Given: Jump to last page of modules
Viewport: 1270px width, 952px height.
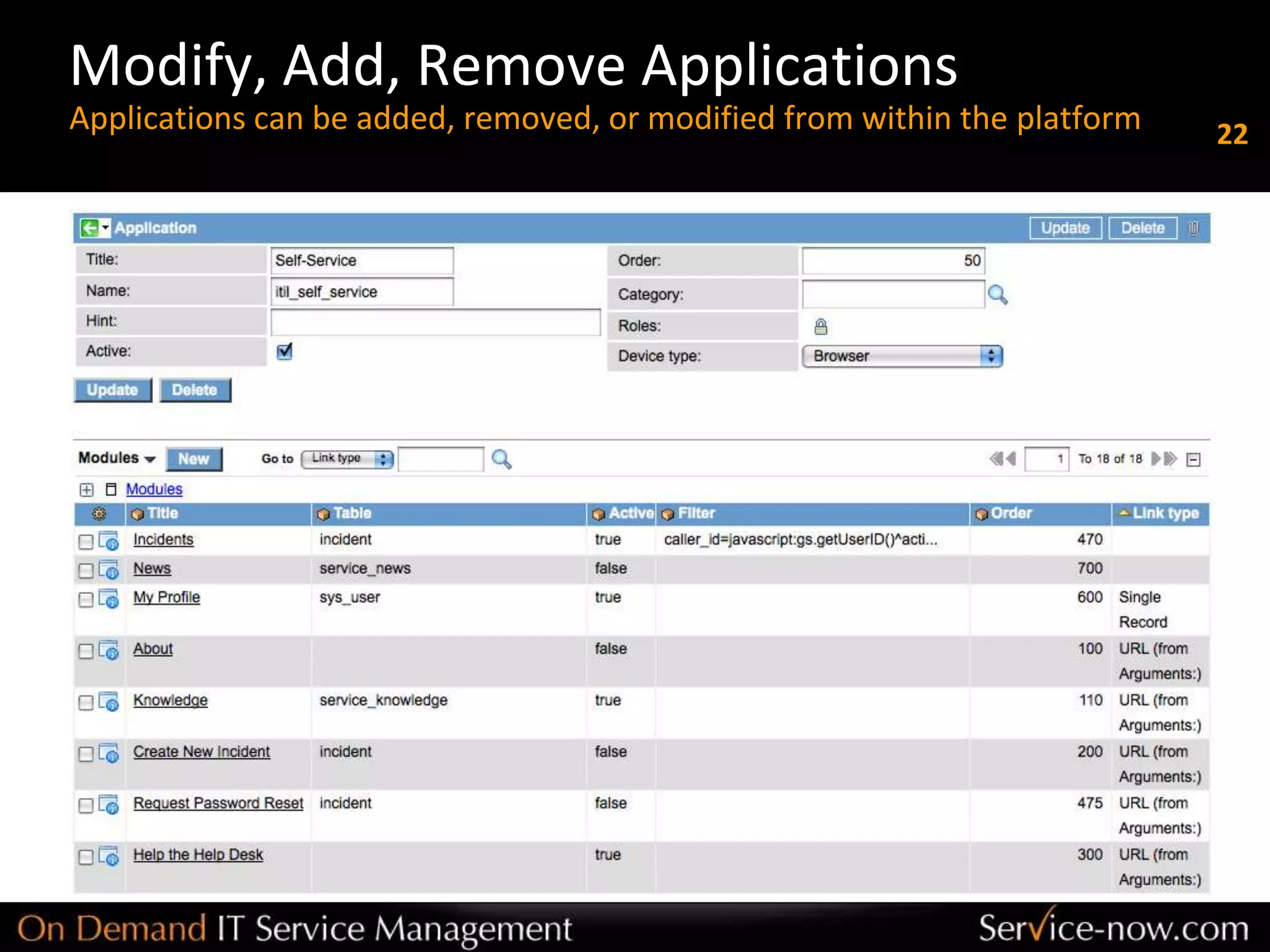Looking at the screenshot, I should [x=1170, y=459].
